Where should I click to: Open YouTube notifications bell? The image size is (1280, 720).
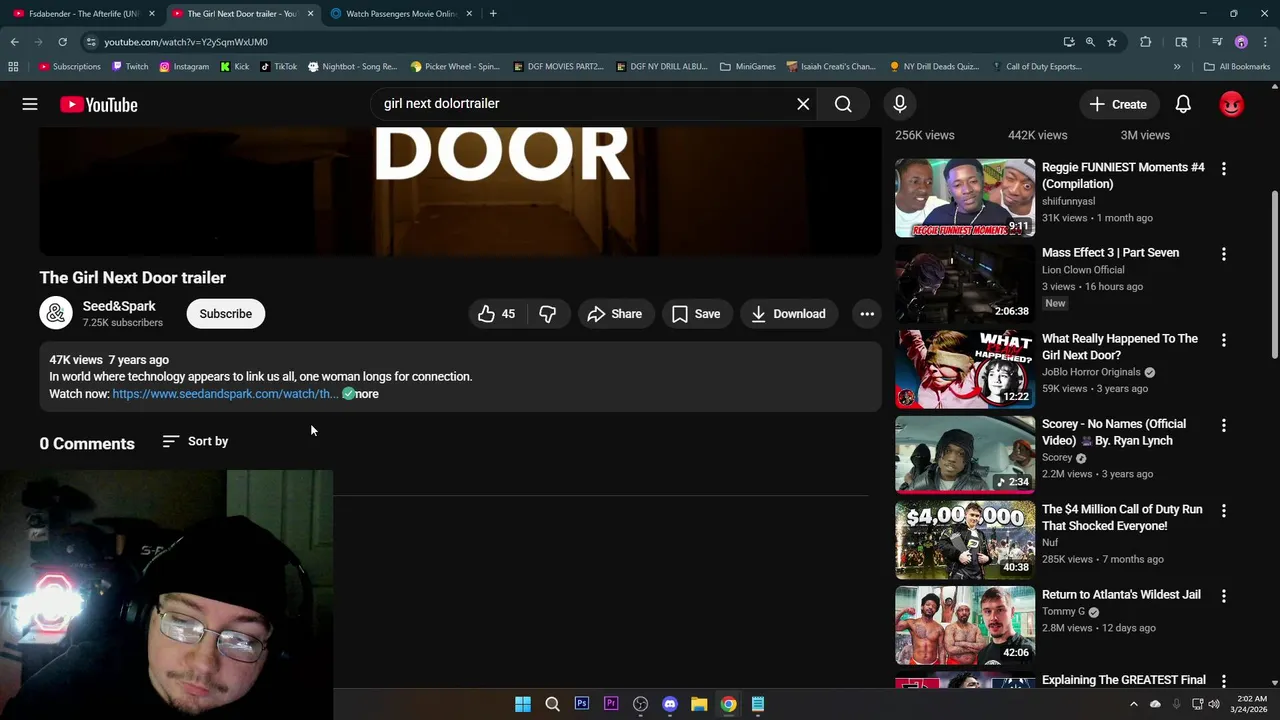point(1183,104)
